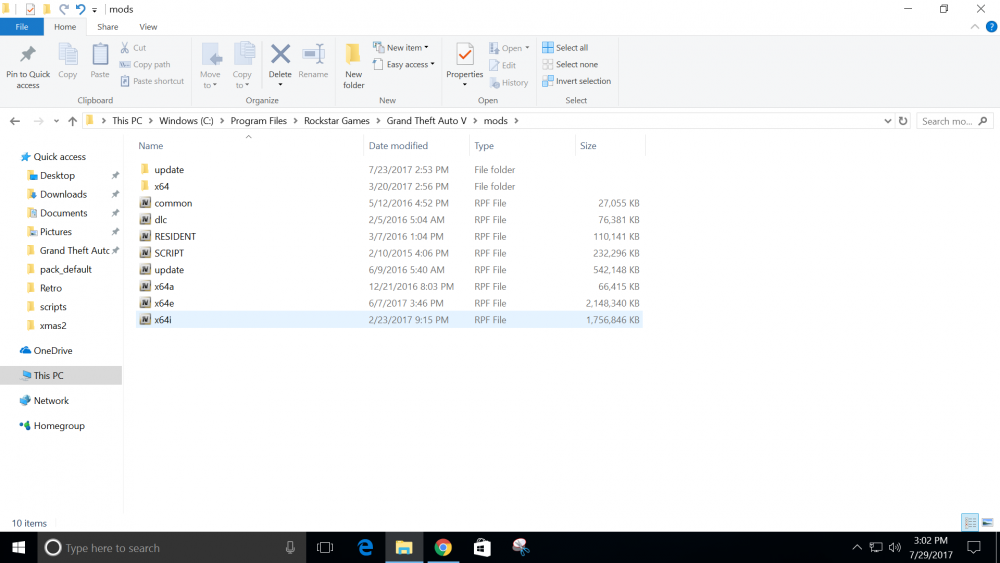Go up one folder level arrow
Image resolution: width=1000 pixels, height=563 pixels.
[73, 121]
